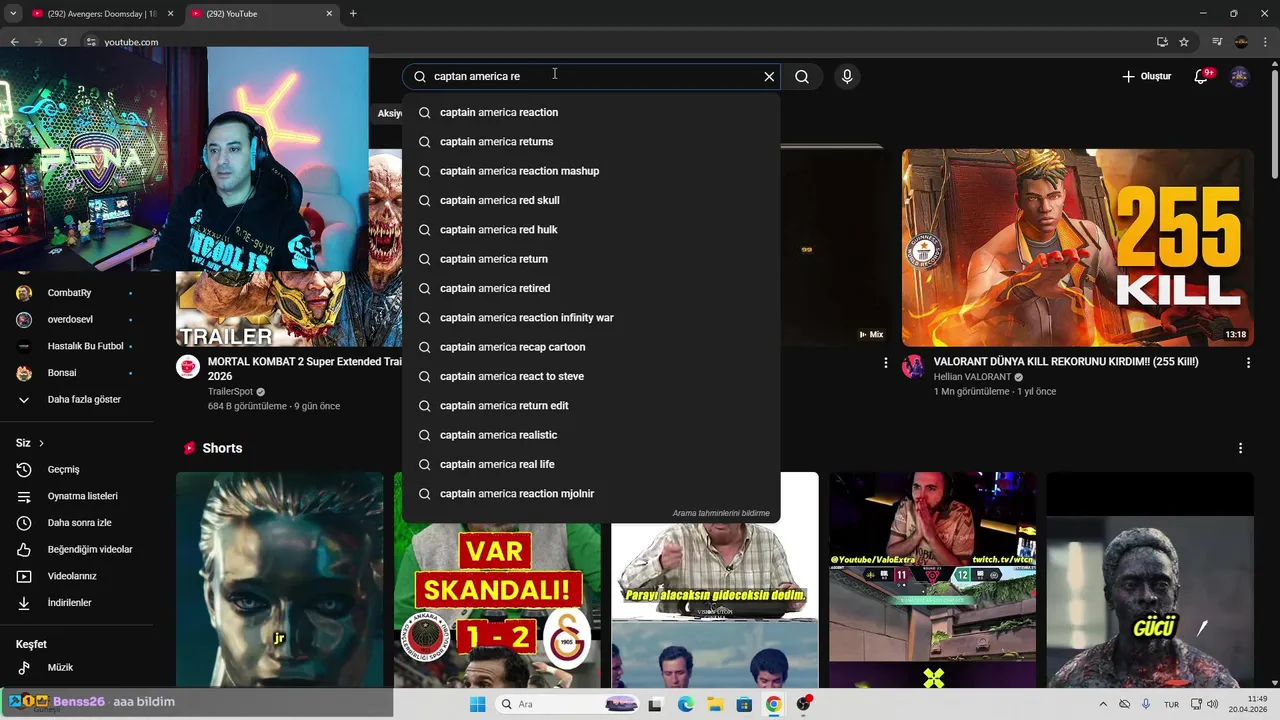
Task: Reload the page with refresh icon
Action: pyautogui.click(x=62, y=42)
